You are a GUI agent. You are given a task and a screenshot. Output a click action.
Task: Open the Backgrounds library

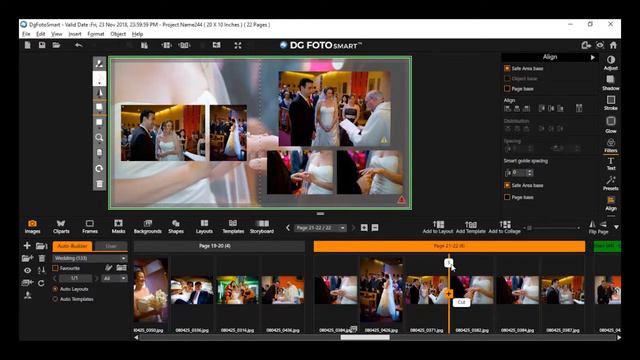147,227
